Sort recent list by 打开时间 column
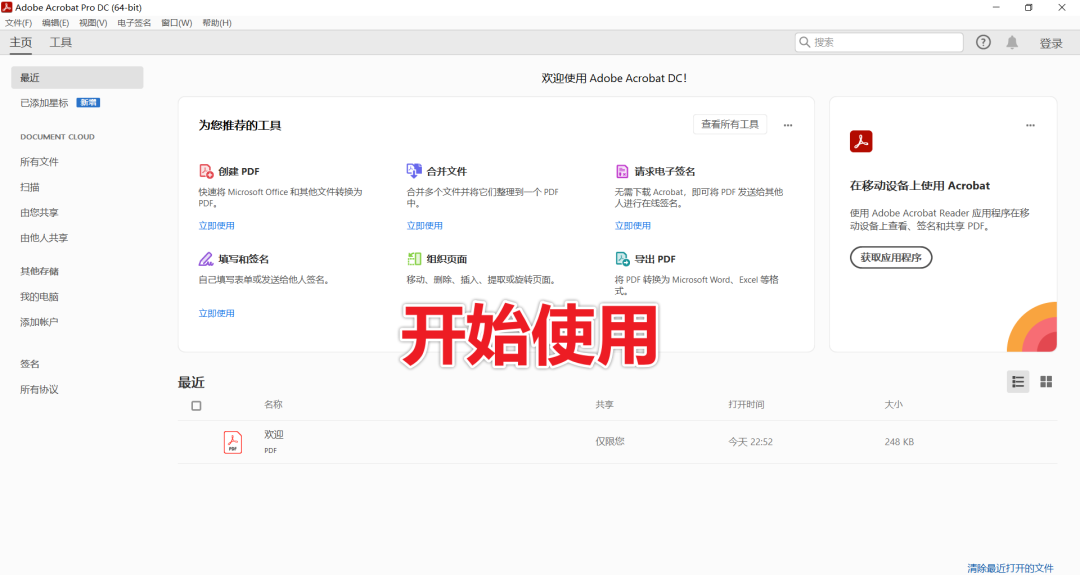Screen dimensions: 1080x575 pos(747,405)
